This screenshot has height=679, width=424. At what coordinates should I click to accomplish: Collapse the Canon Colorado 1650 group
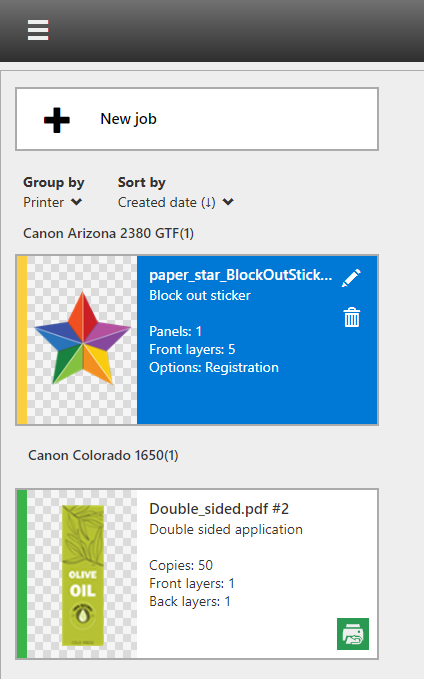click(103, 456)
